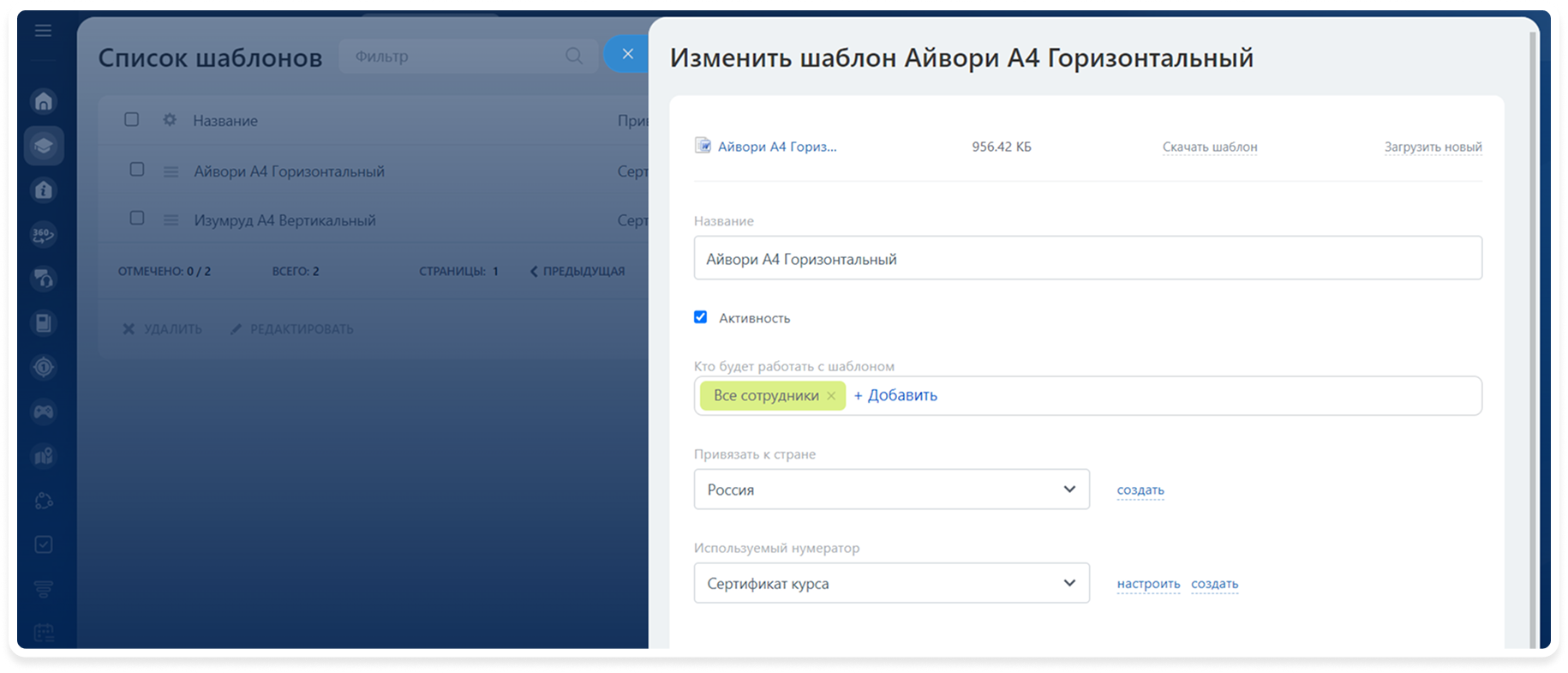Screen dimensions: 1568x673
Task: Close the edit panel with blue X
Action: 627,54
